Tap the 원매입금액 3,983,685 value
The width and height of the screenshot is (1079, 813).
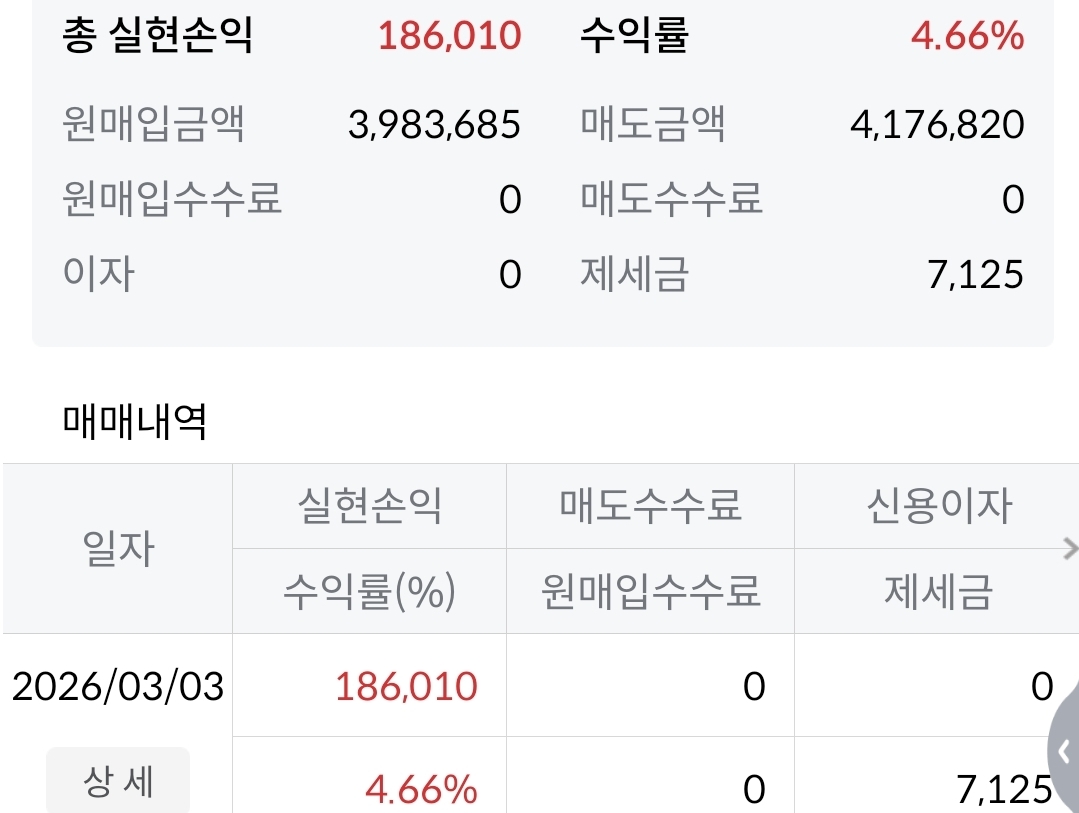click(x=434, y=125)
